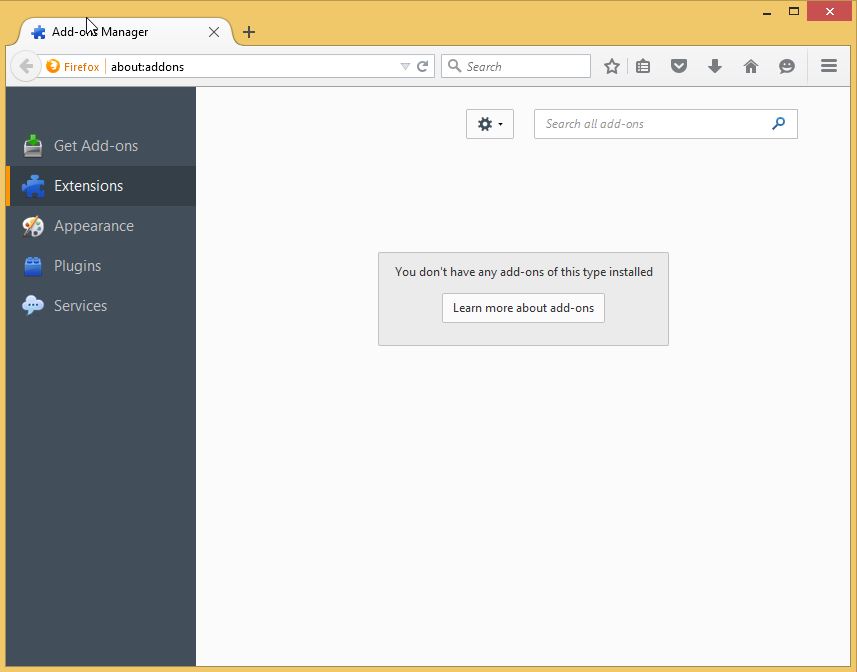This screenshot has width=857, height=672.
Task: Open the Services category
Action: 80,305
